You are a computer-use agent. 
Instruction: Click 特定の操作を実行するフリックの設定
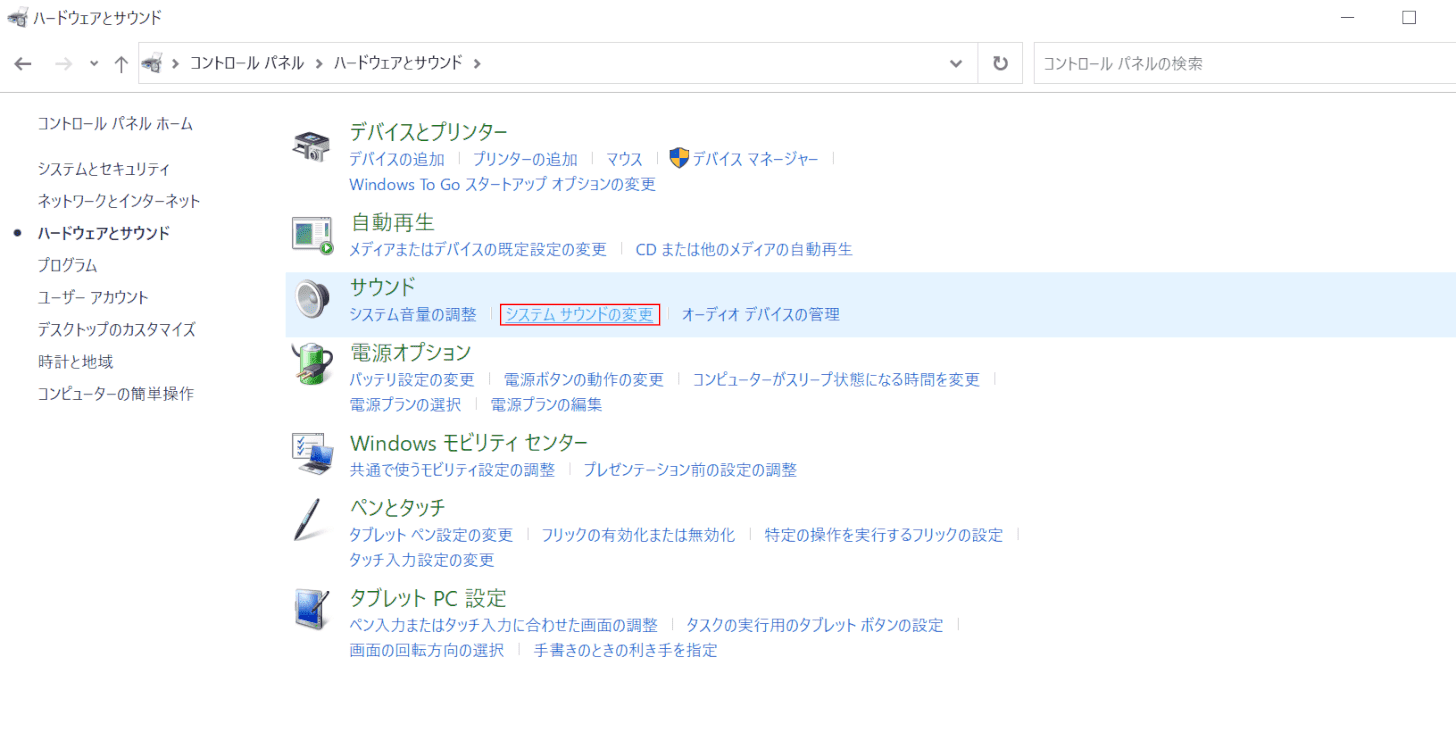coord(884,534)
